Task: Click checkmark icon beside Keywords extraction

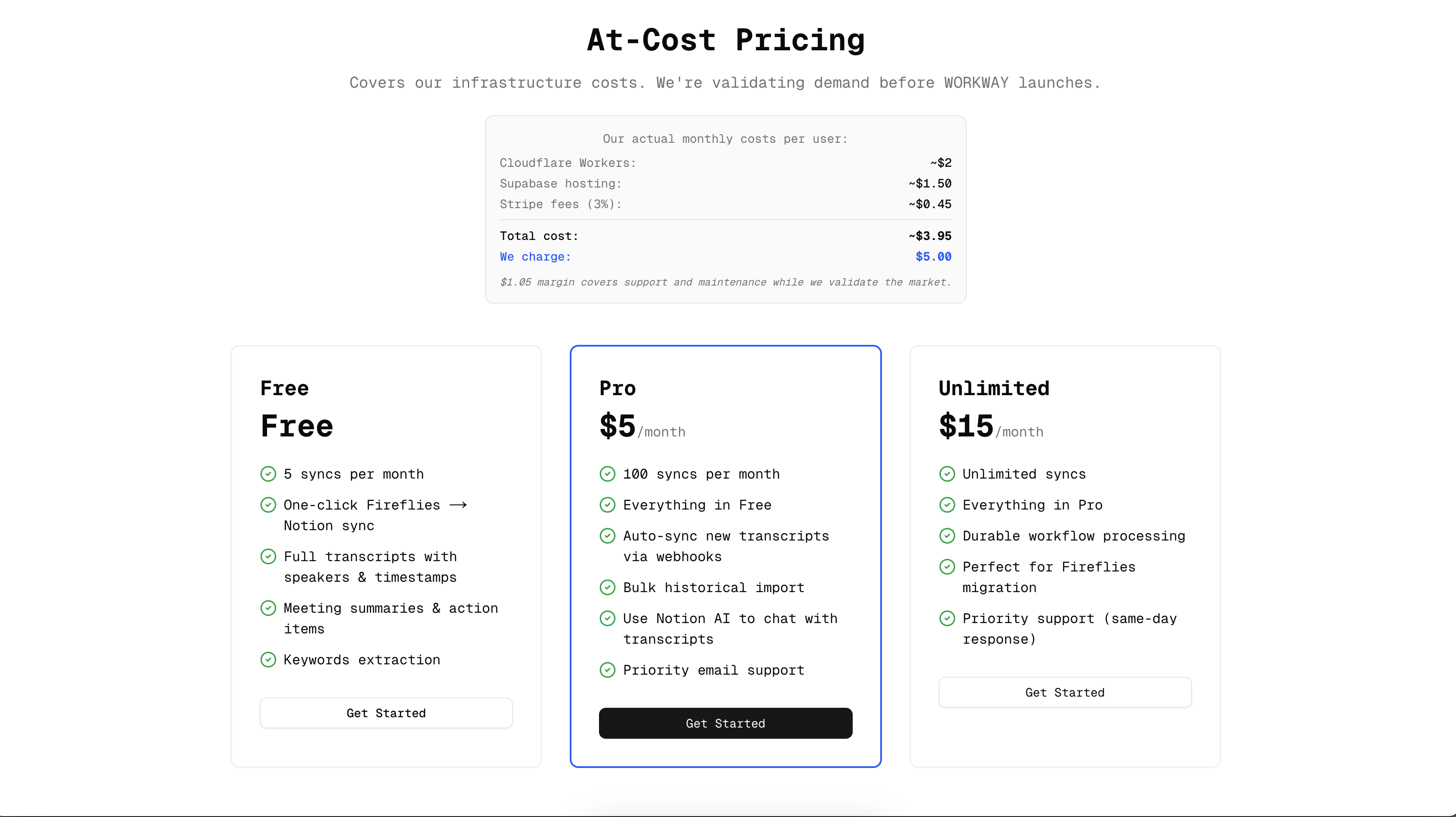Action: click(x=268, y=660)
